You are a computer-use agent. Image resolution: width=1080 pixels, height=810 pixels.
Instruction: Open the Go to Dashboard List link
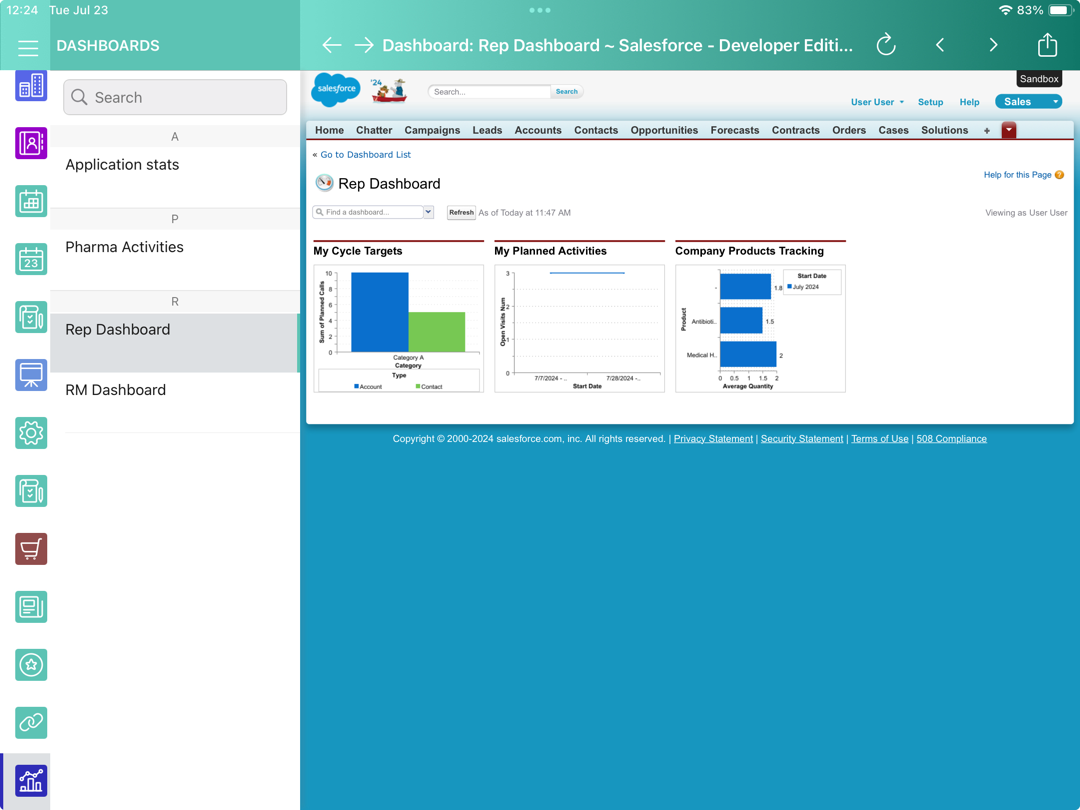point(364,155)
